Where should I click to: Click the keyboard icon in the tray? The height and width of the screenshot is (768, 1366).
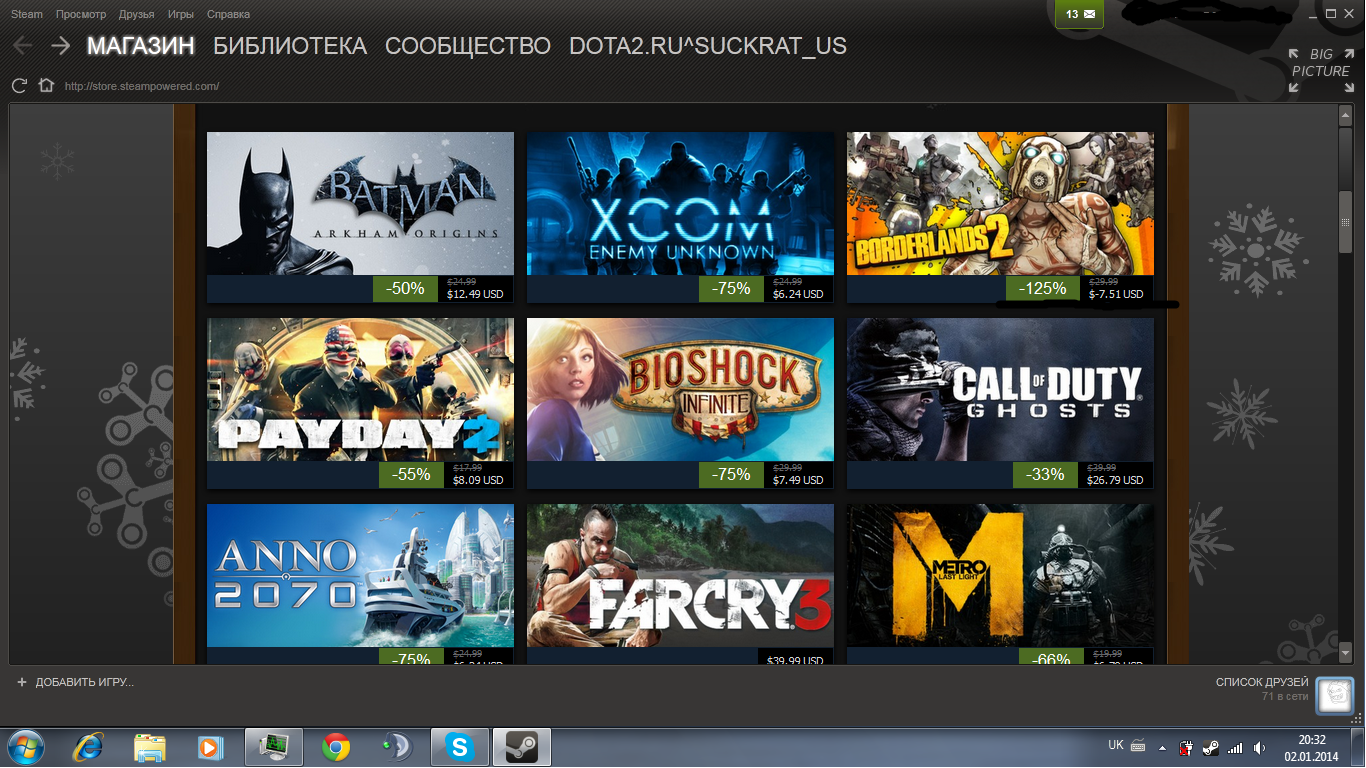pyautogui.click(x=1140, y=746)
